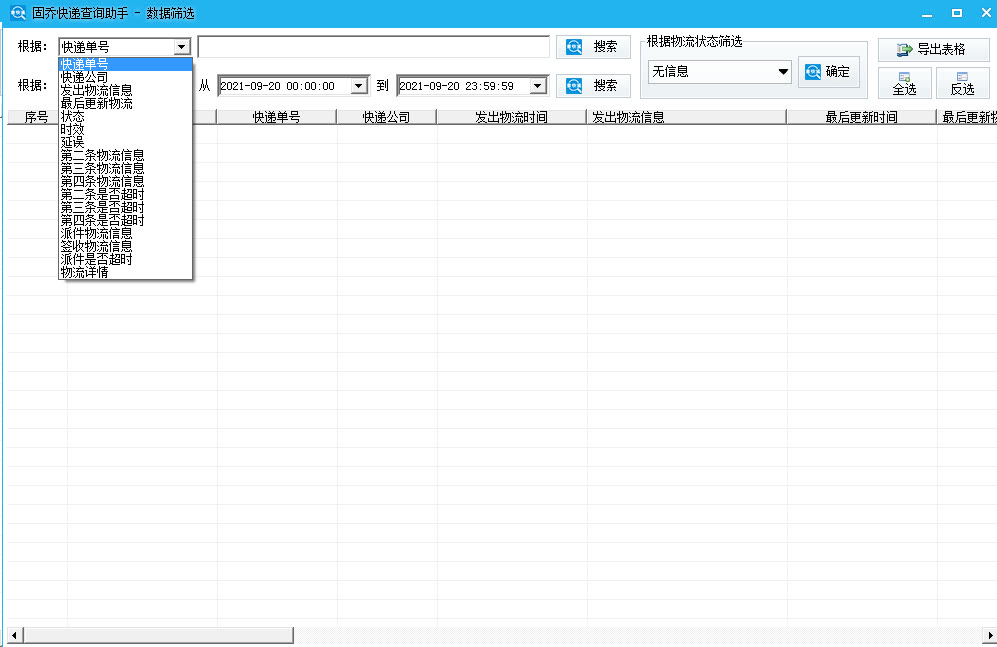Select 签收物流信息 option
The height and width of the screenshot is (647, 997).
coord(125,246)
